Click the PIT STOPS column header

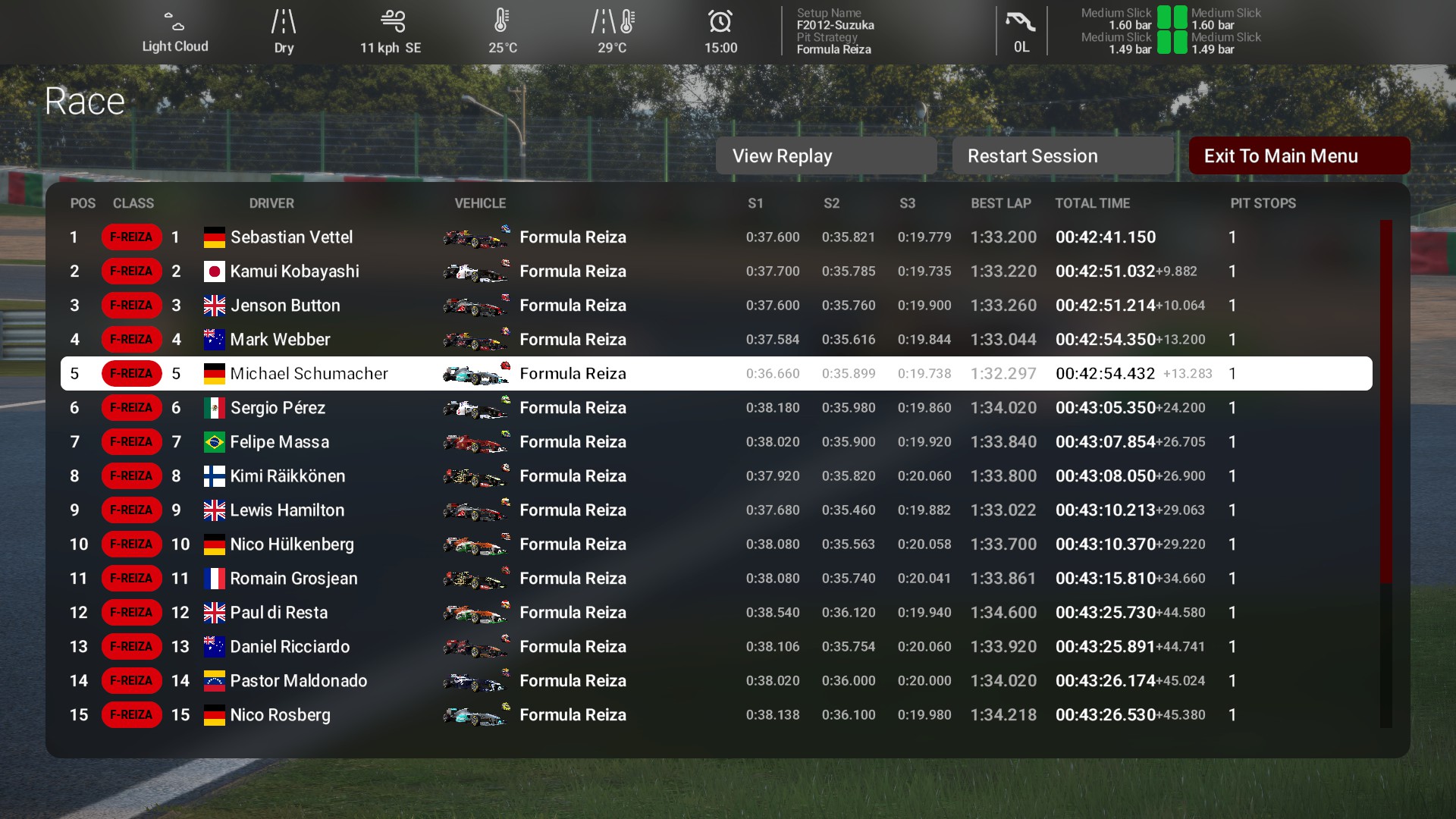pos(1263,203)
